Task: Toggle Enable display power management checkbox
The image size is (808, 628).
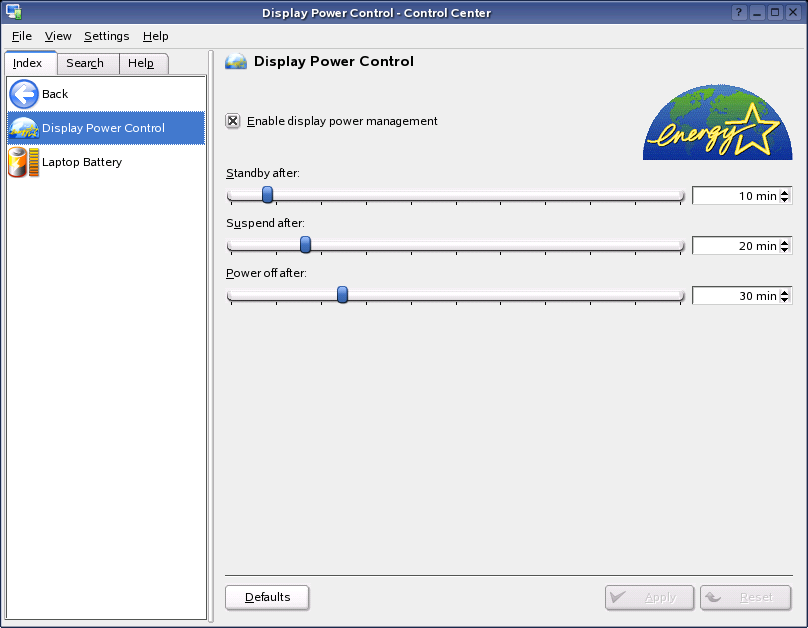Action: click(x=232, y=121)
